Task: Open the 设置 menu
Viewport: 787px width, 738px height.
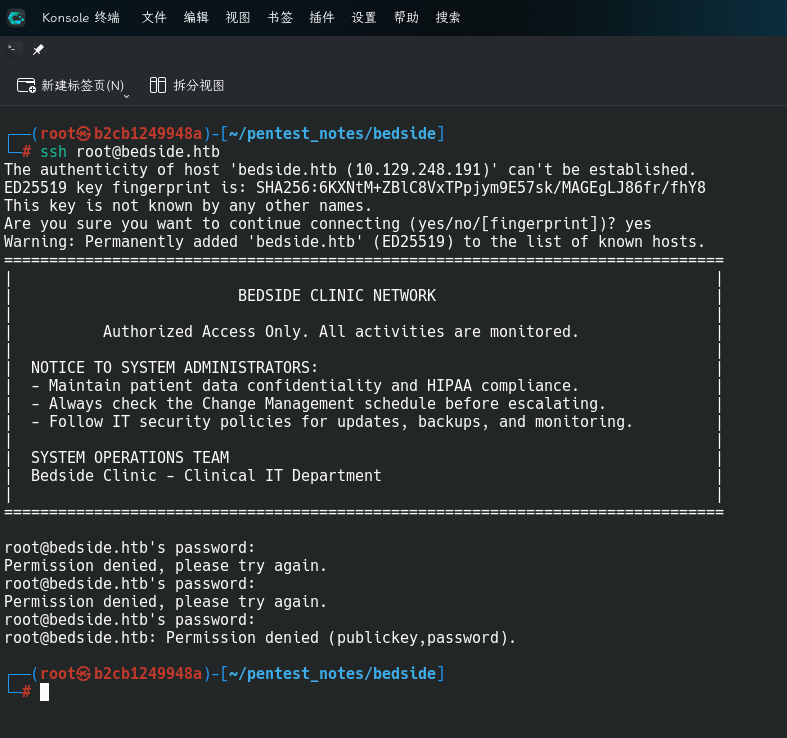Action: coord(364,18)
